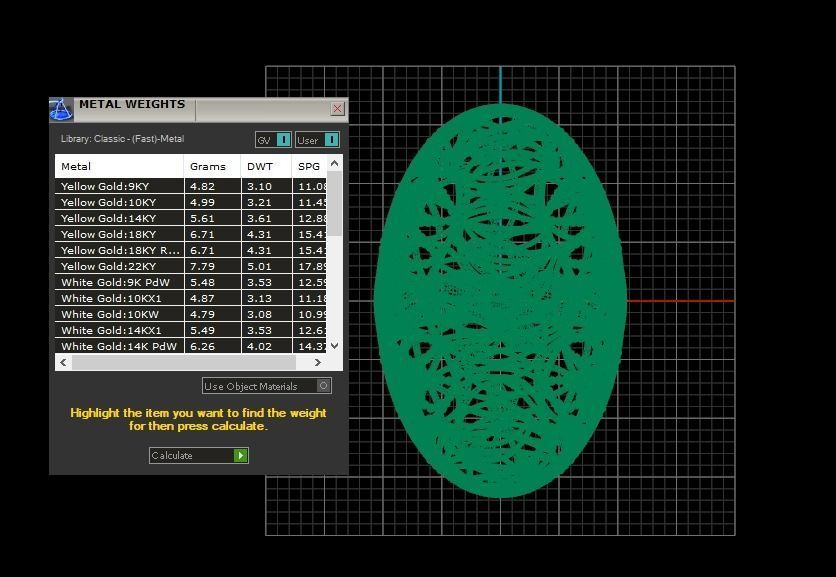
Task: Select the White Gold:10KW row
Action: [x=191, y=314]
